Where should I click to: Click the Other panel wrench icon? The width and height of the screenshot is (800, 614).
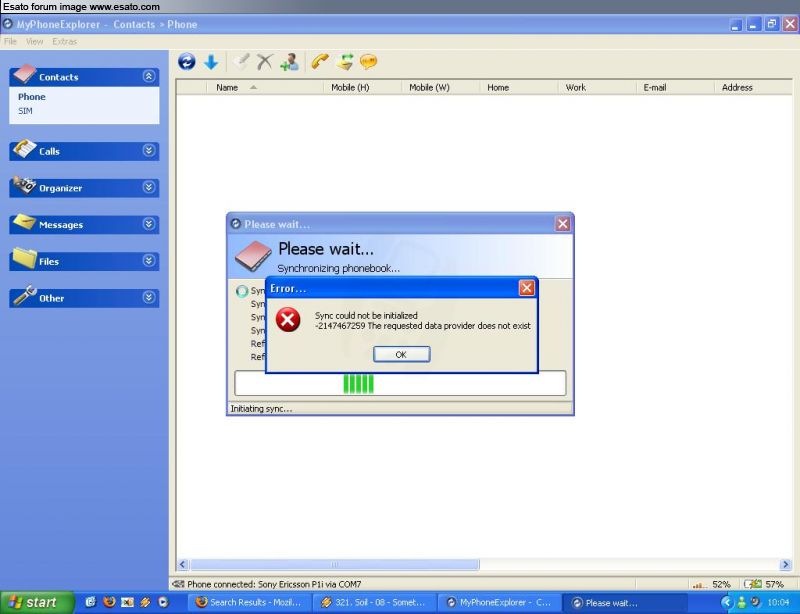pos(24,296)
